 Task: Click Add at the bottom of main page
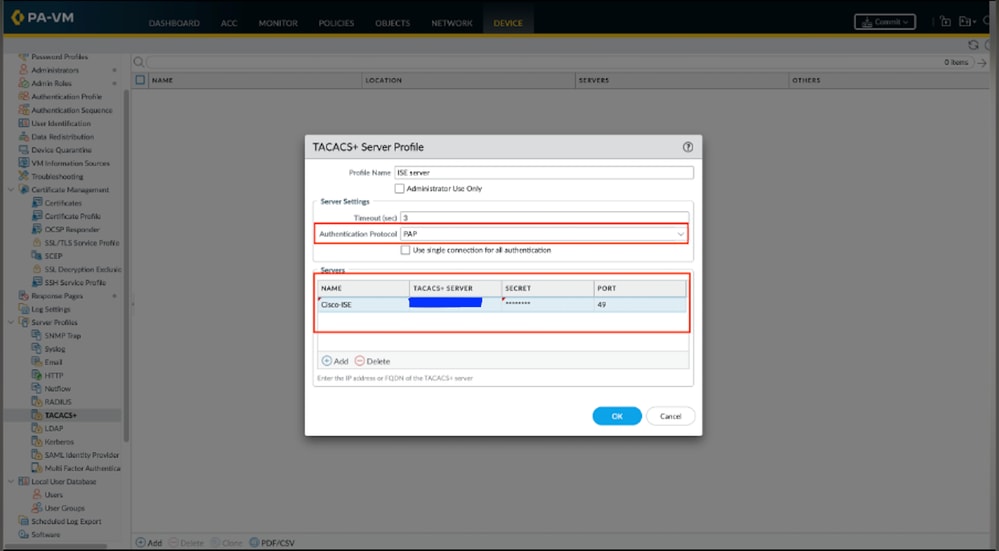click(x=149, y=543)
